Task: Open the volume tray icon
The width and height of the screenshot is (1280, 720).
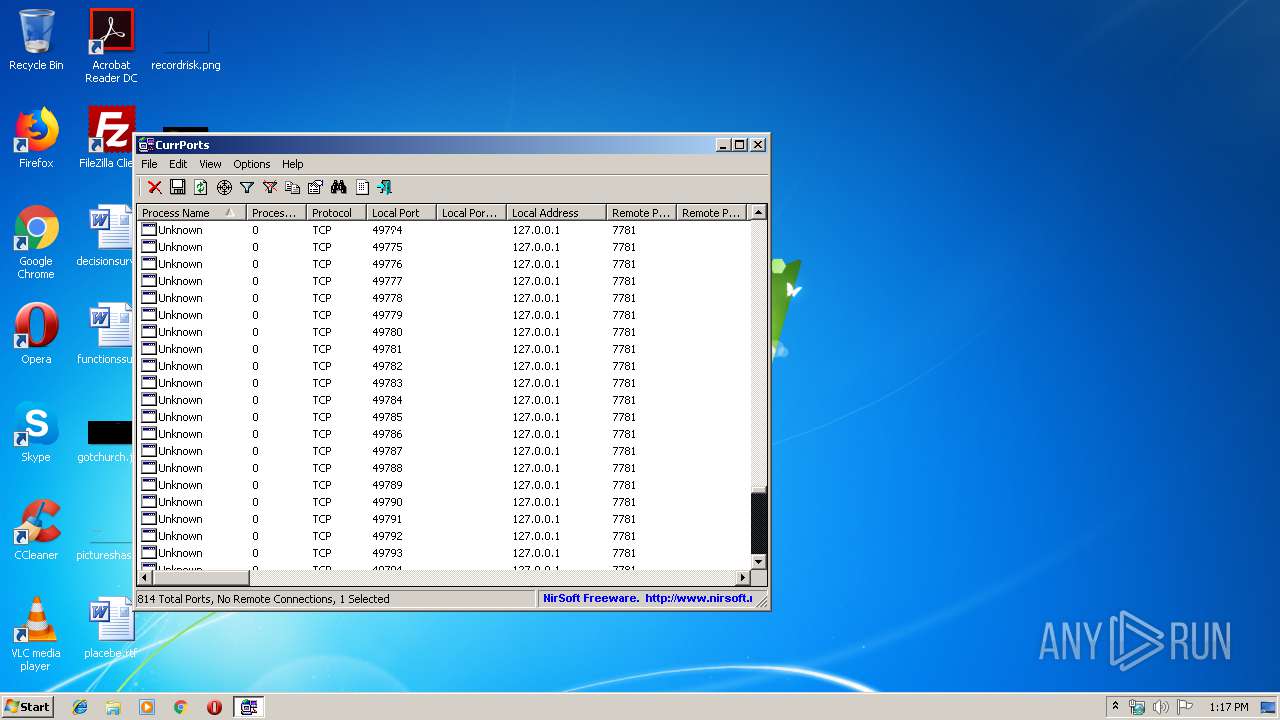Action: pos(1161,707)
